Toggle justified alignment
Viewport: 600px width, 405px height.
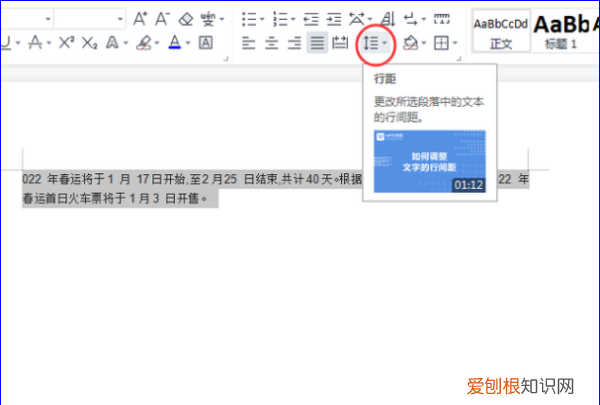tap(317, 42)
